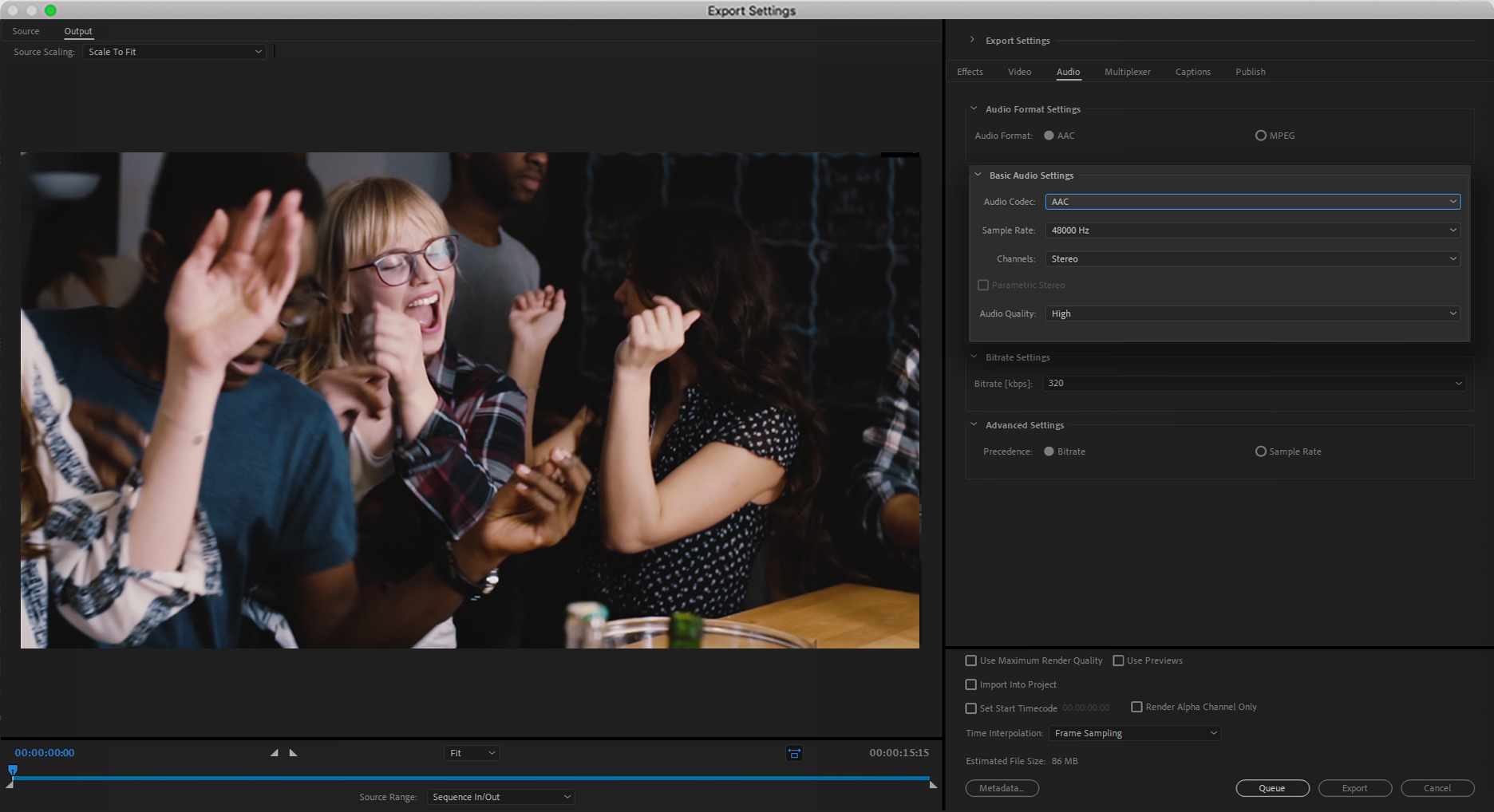Click the Set In Point triangle icon
This screenshot has height=812, width=1494.
click(275, 753)
